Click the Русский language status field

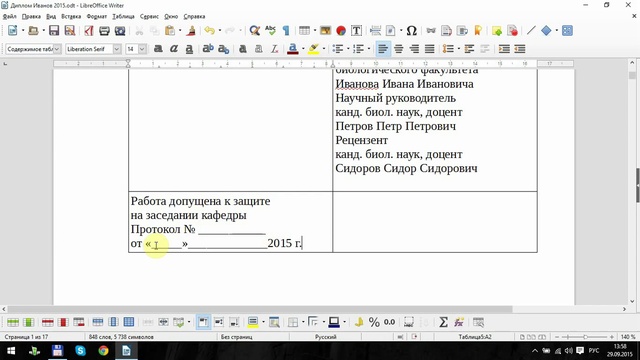click(x=325, y=337)
